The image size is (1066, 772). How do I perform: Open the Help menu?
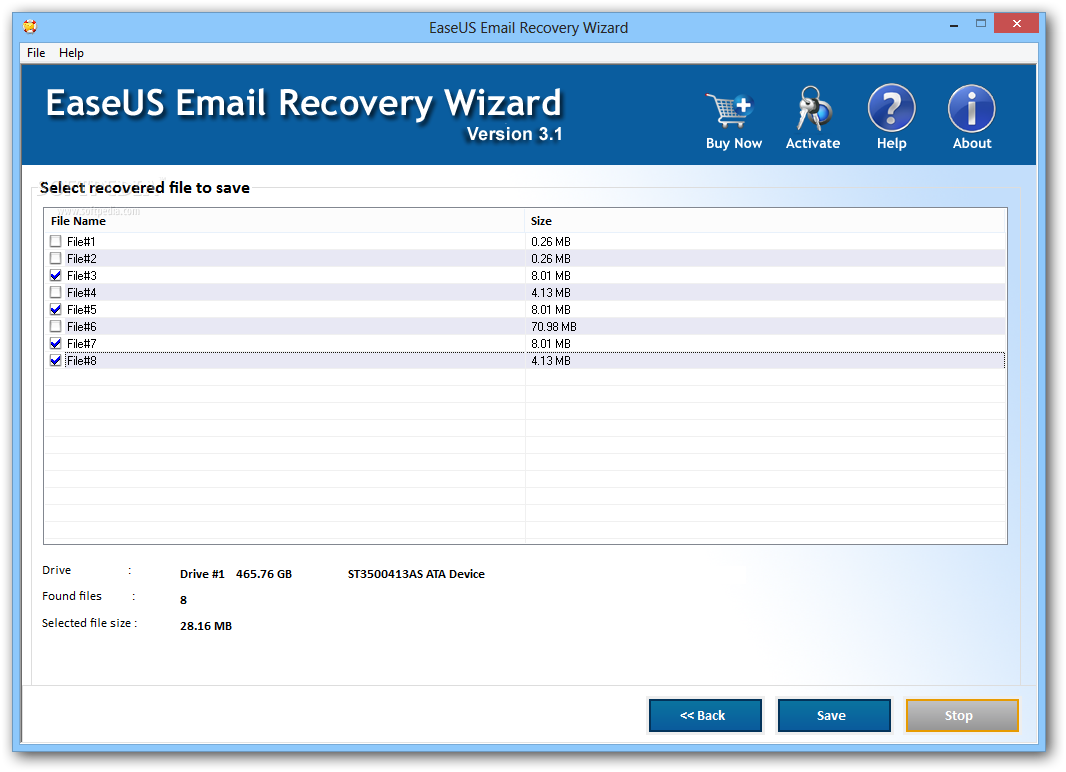71,53
